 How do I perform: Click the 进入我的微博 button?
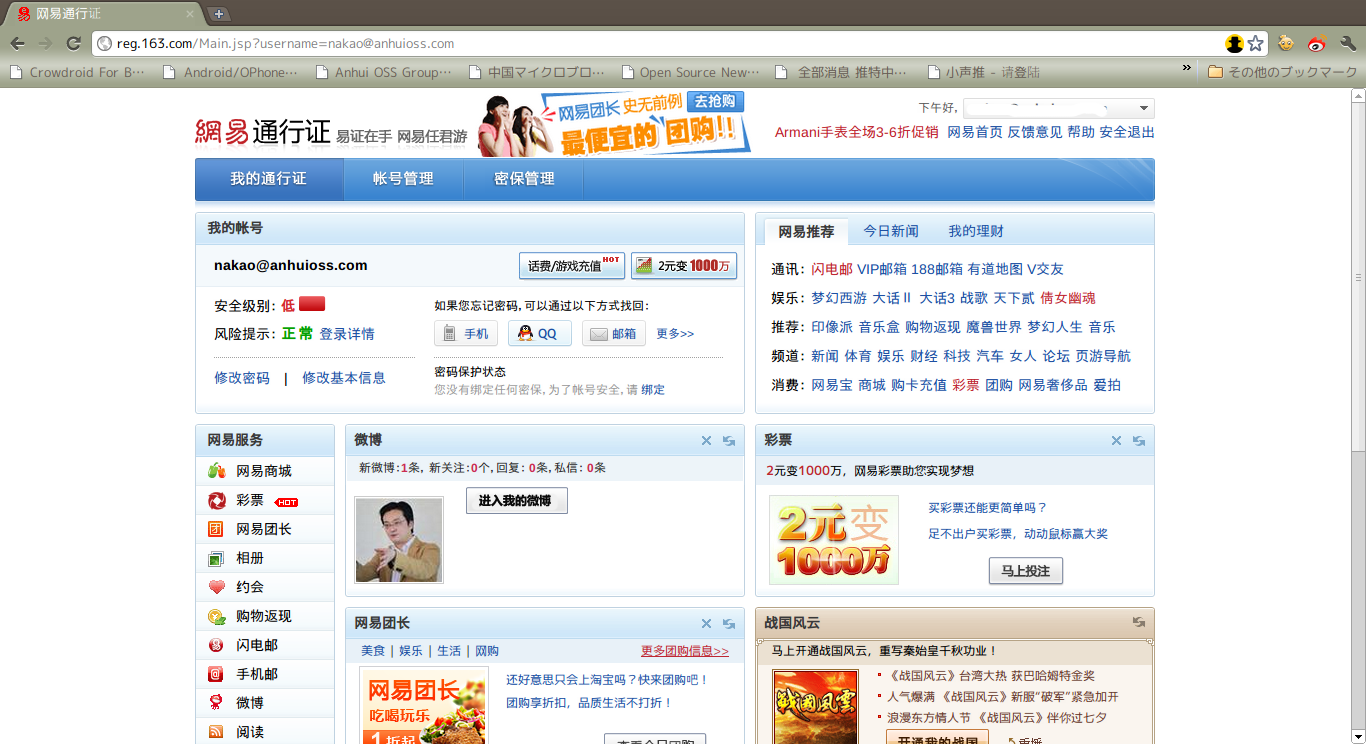click(x=517, y=501)
